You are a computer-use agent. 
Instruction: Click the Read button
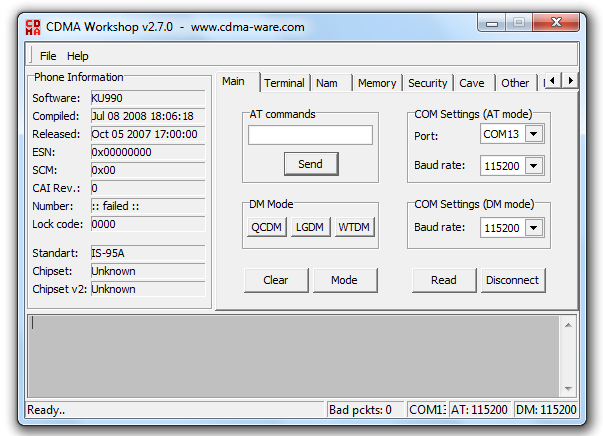(x=444, y=280)
